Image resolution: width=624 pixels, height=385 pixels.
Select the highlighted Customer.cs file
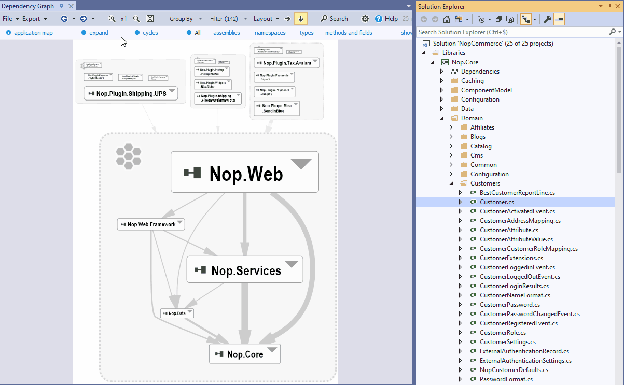click(497, 202)
